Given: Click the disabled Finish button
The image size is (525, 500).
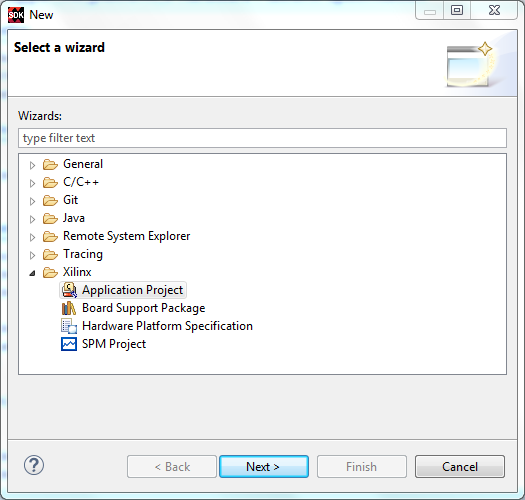Looking at the screenshot, I should (x=362, y=466).
